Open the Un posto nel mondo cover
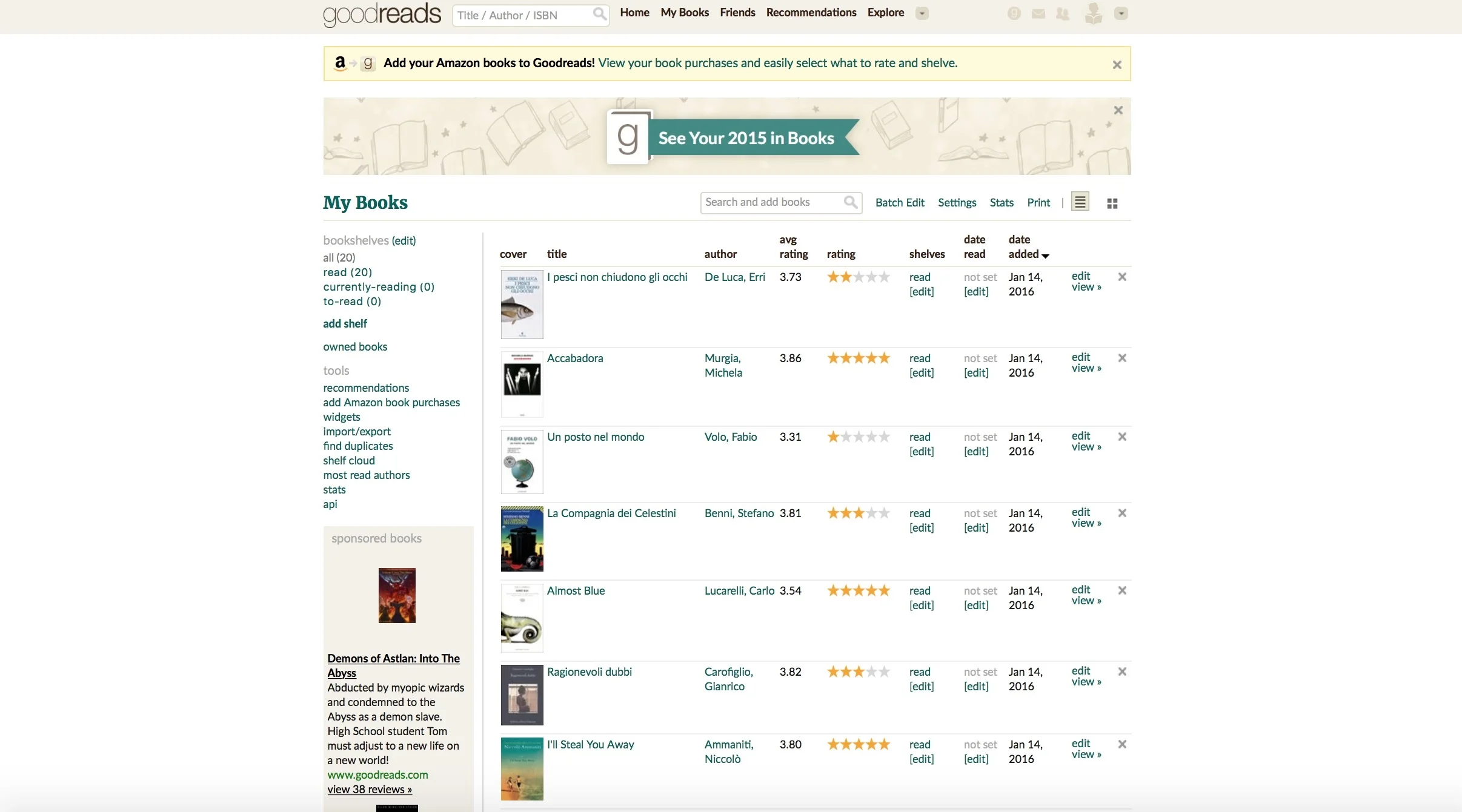 pos(522,462)
